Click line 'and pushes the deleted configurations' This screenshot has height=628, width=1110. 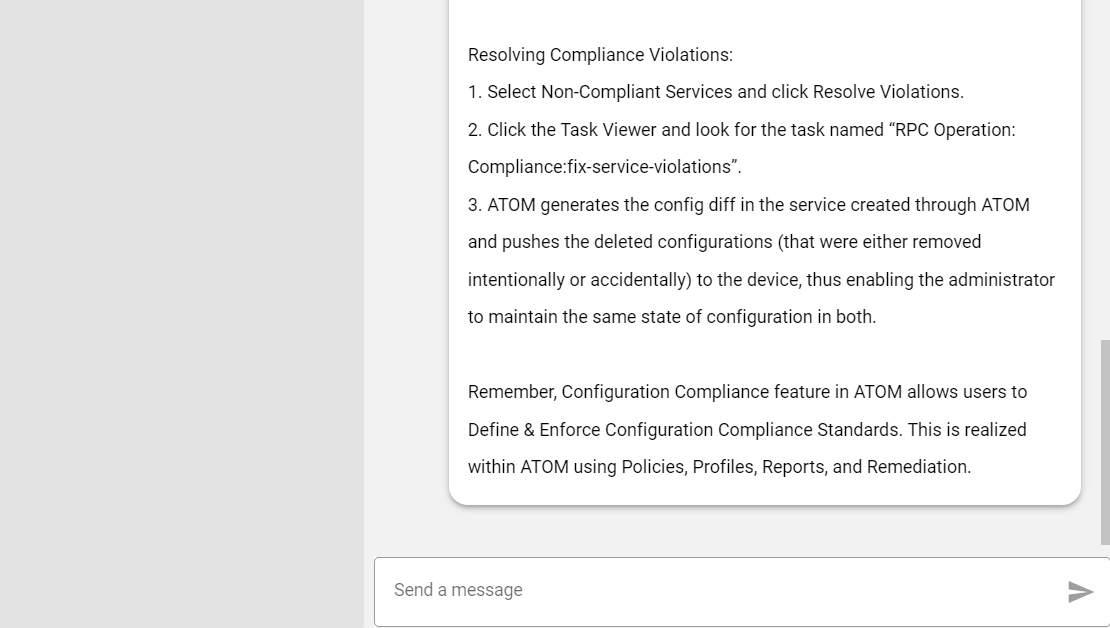coord(724,242)
